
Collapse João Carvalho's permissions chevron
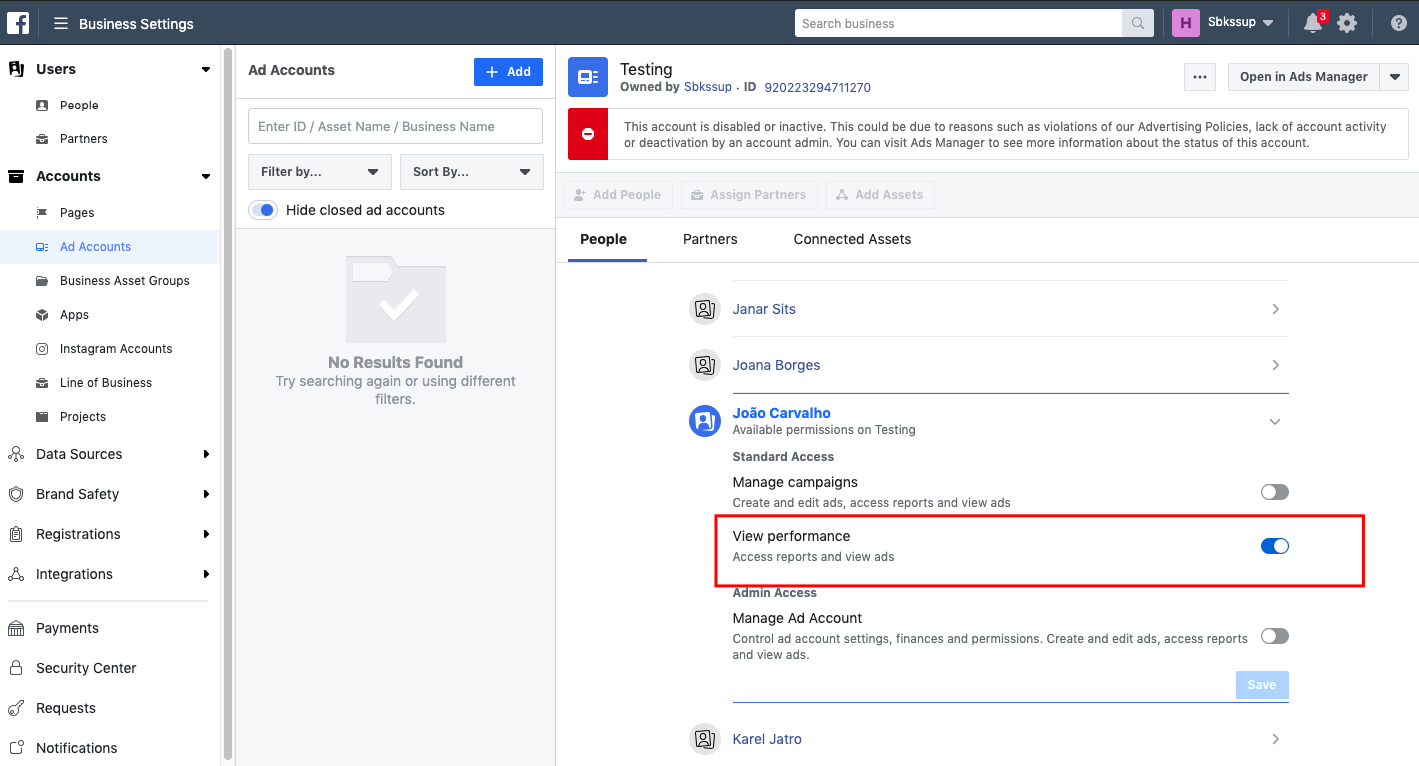[x=1274, y=421]
